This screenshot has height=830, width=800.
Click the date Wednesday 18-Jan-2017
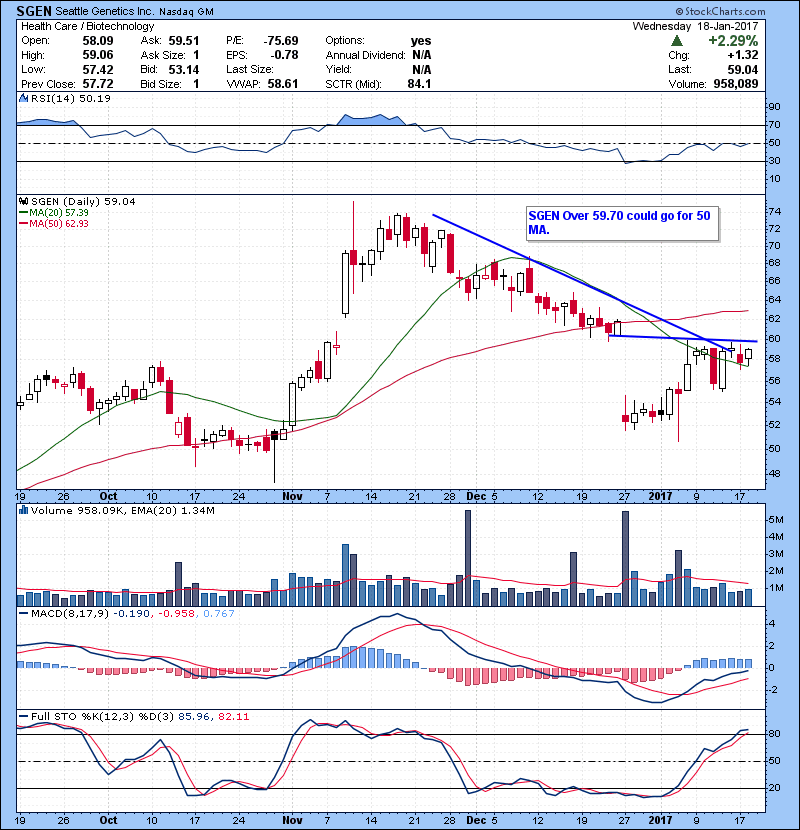coord(695,26)
